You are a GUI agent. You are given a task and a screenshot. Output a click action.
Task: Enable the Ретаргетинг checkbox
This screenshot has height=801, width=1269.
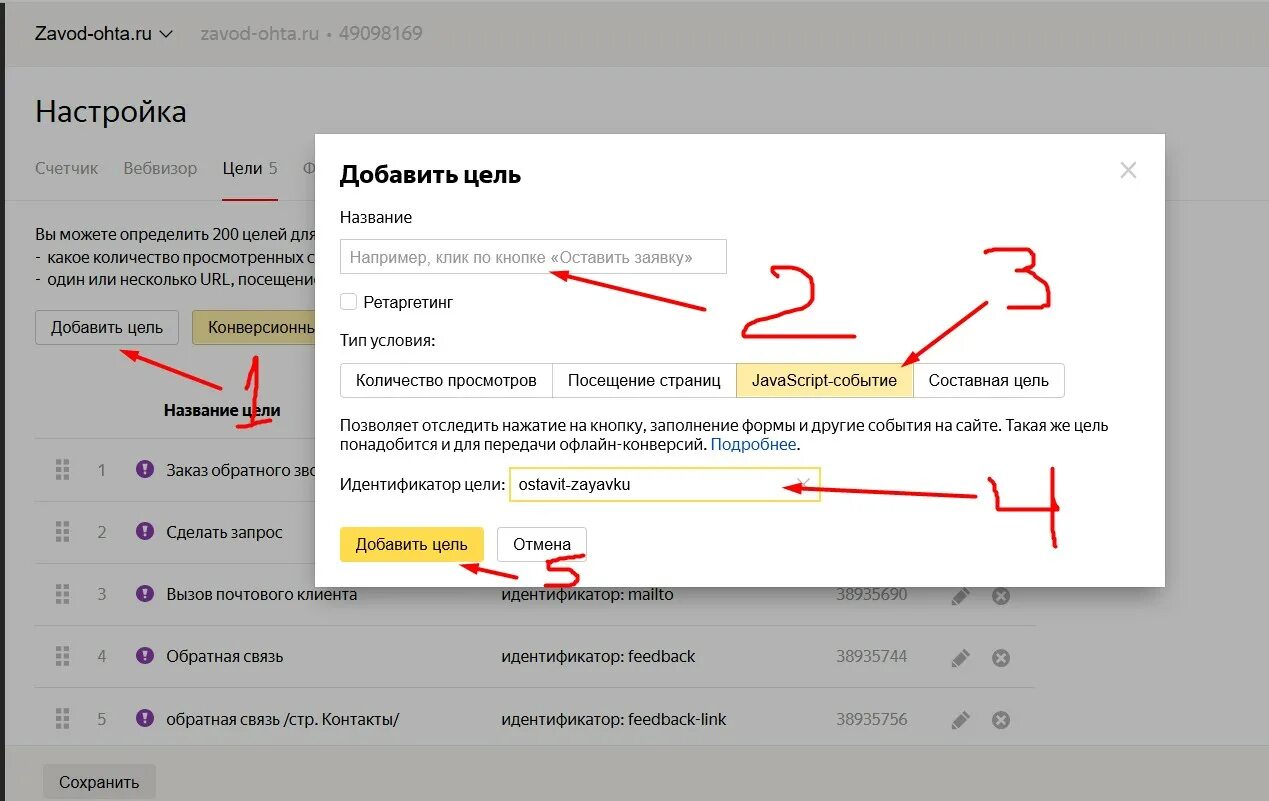click(347, 301)
